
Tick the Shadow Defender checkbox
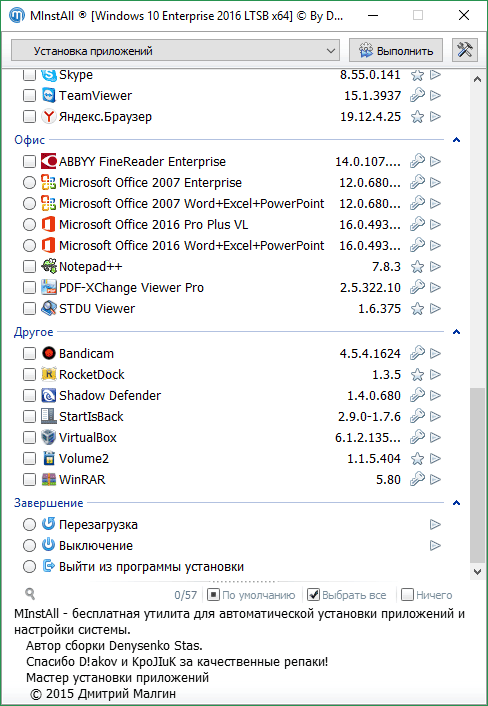[x=29, y=395]
